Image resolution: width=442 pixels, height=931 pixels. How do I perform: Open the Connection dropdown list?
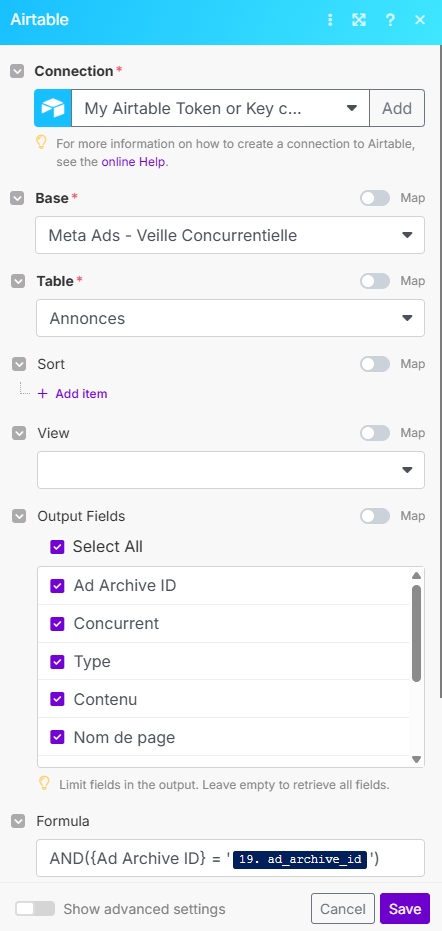pos(220,108)
